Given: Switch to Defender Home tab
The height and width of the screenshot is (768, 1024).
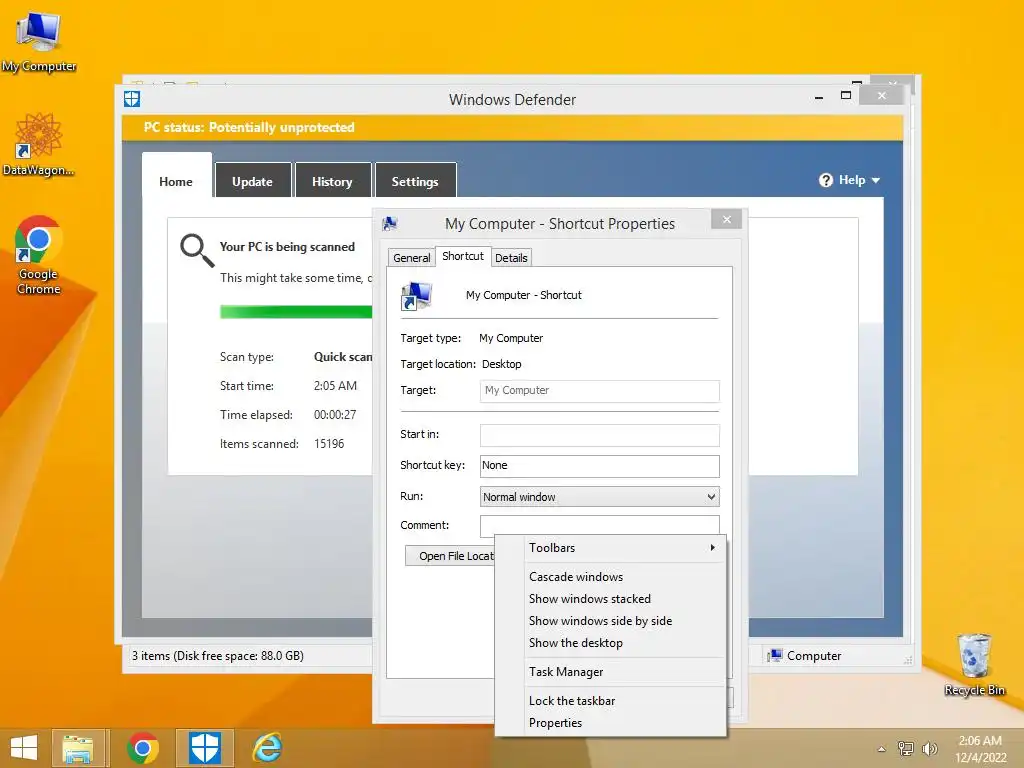Looking at the screenshot, I should [x=176, y=182].
